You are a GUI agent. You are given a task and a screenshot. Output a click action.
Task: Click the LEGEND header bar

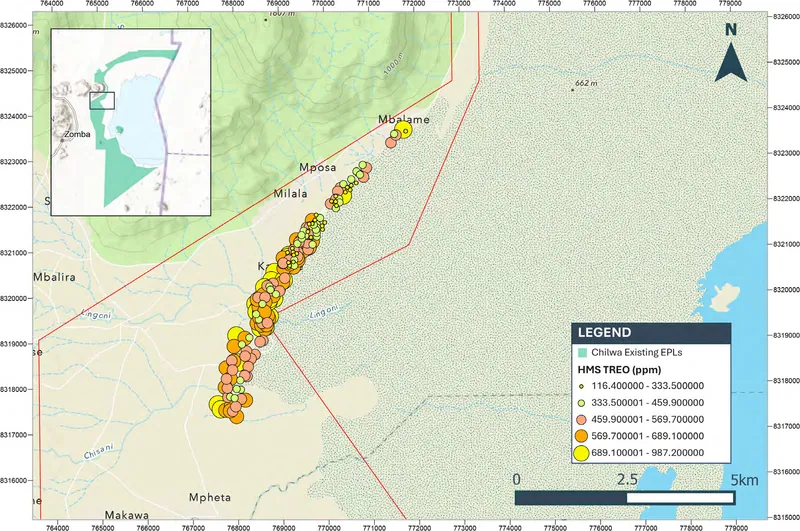pyautogui.click(x=651, y=333)
